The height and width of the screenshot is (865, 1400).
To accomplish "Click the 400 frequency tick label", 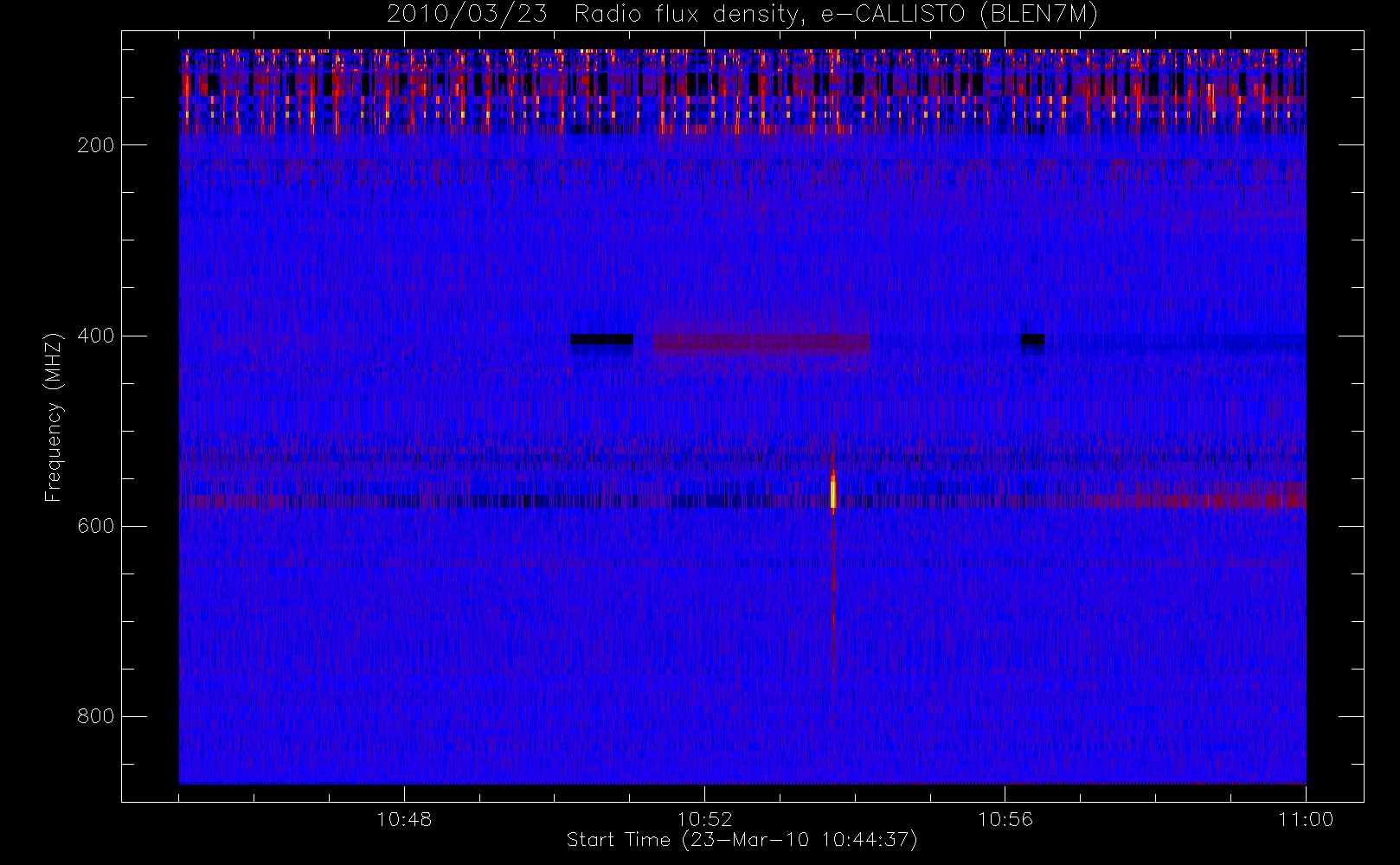I will coord(96,336).
